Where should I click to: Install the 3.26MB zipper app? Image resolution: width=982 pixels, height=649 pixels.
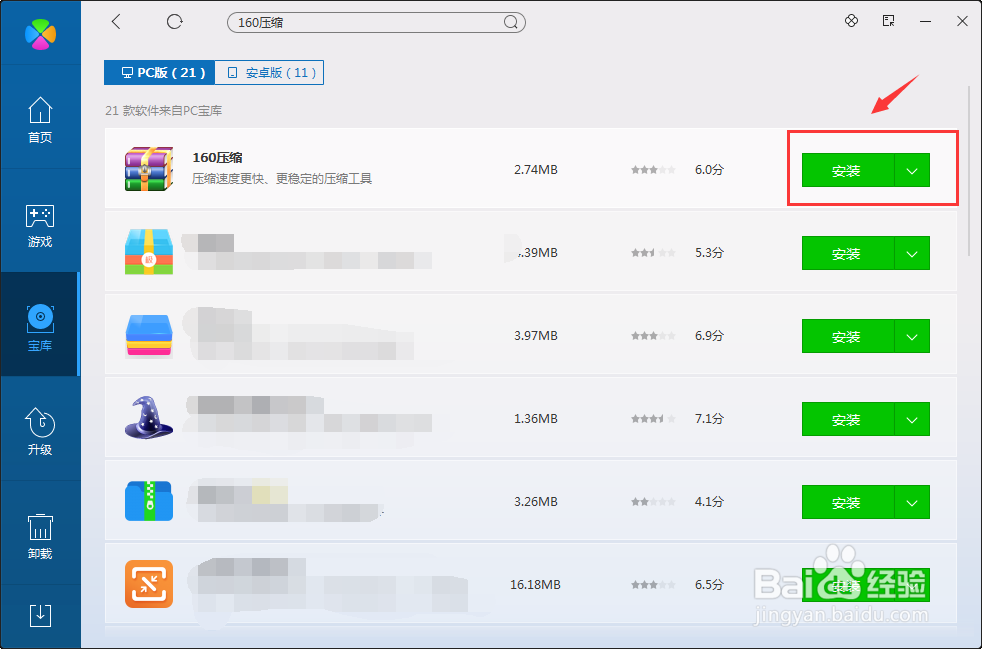(847, 502)
